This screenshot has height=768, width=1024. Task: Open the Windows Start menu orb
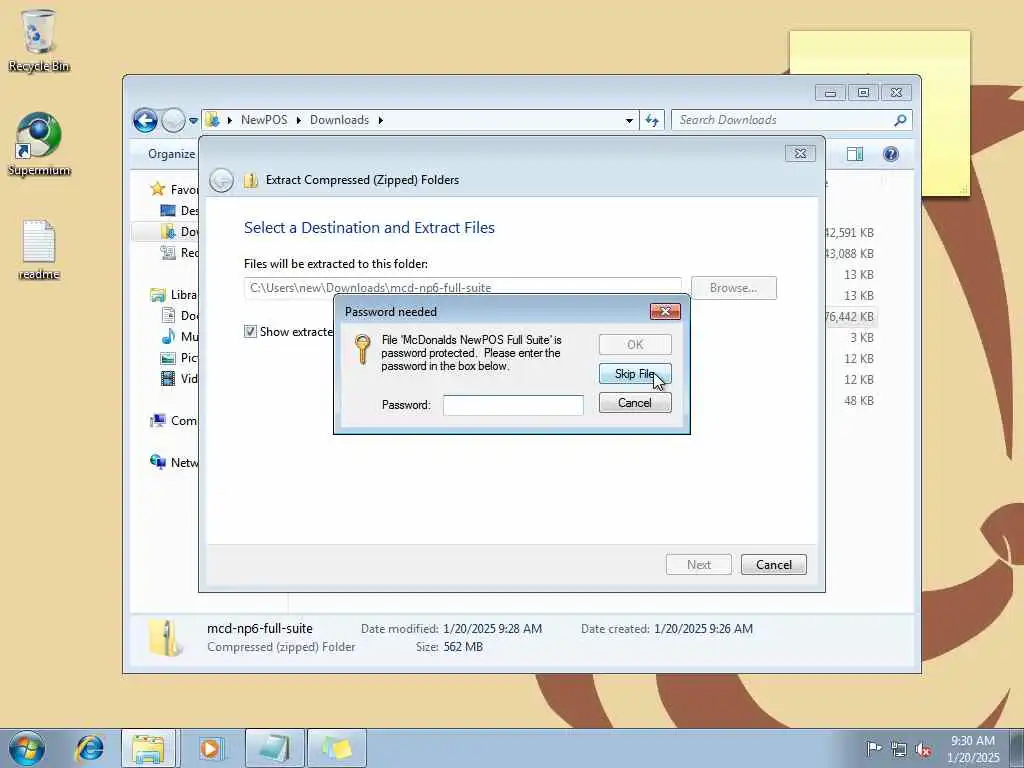27,748
